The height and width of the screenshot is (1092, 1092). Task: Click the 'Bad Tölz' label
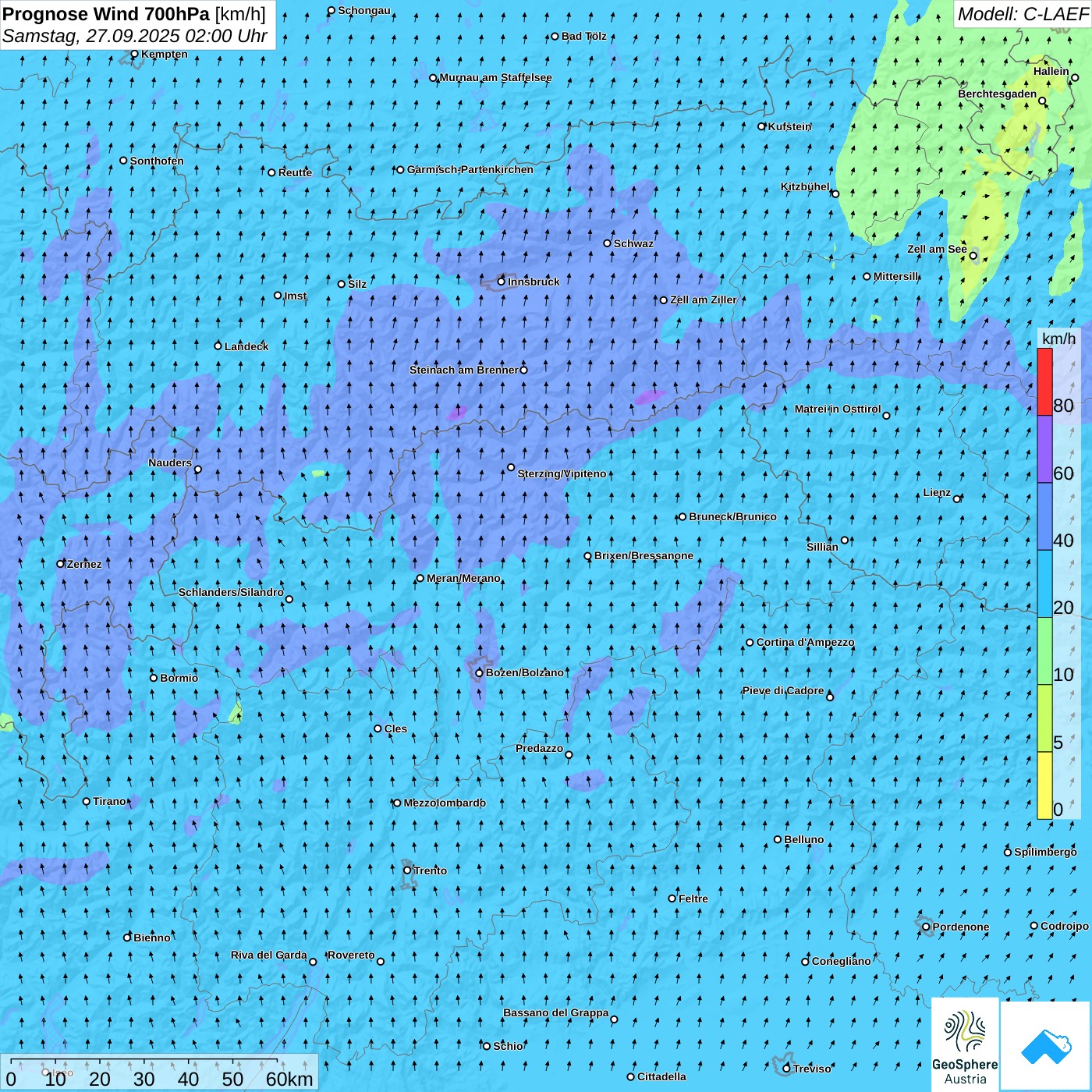click(583, 36)
